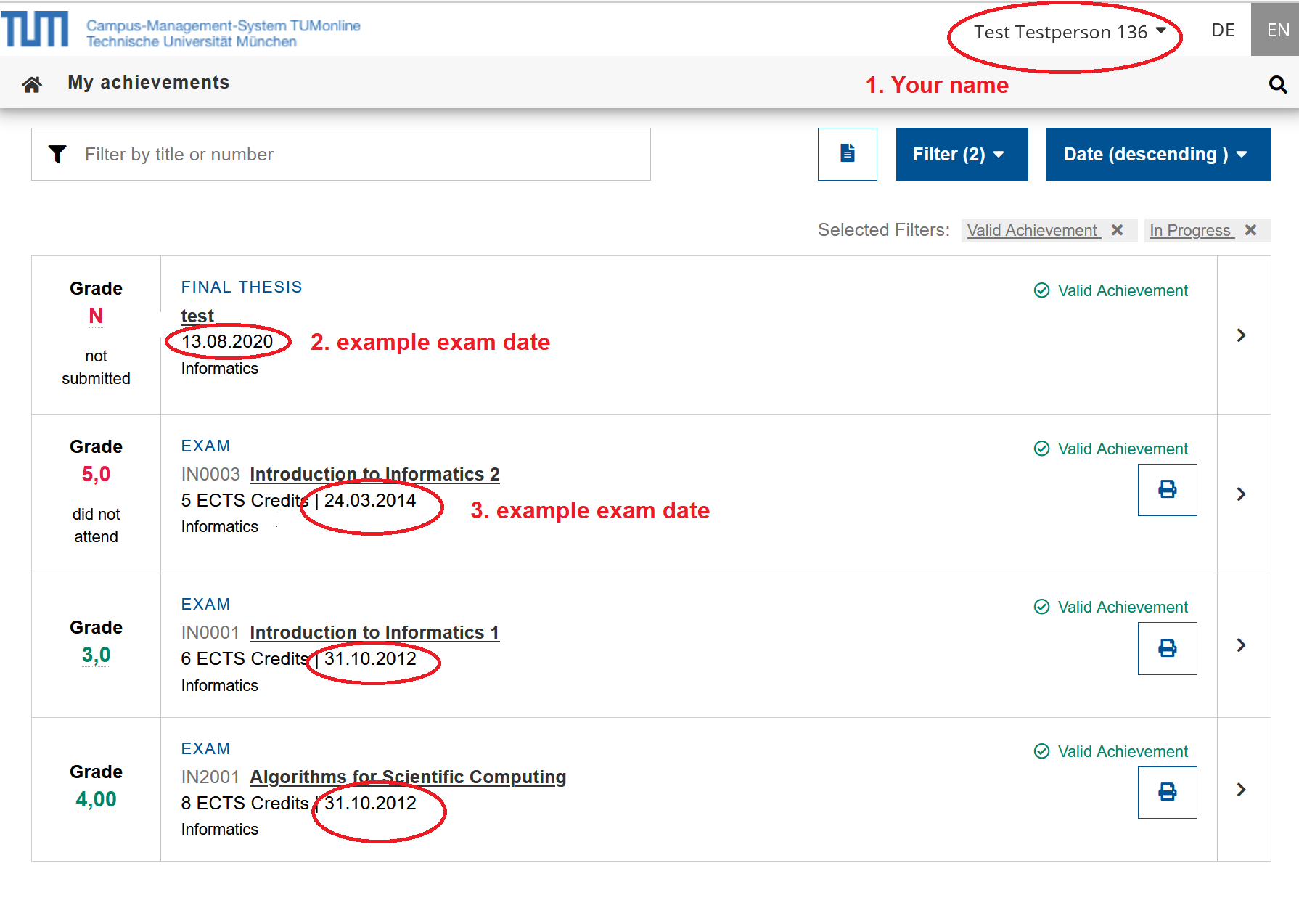Click the TUM logo

[35, 30]
